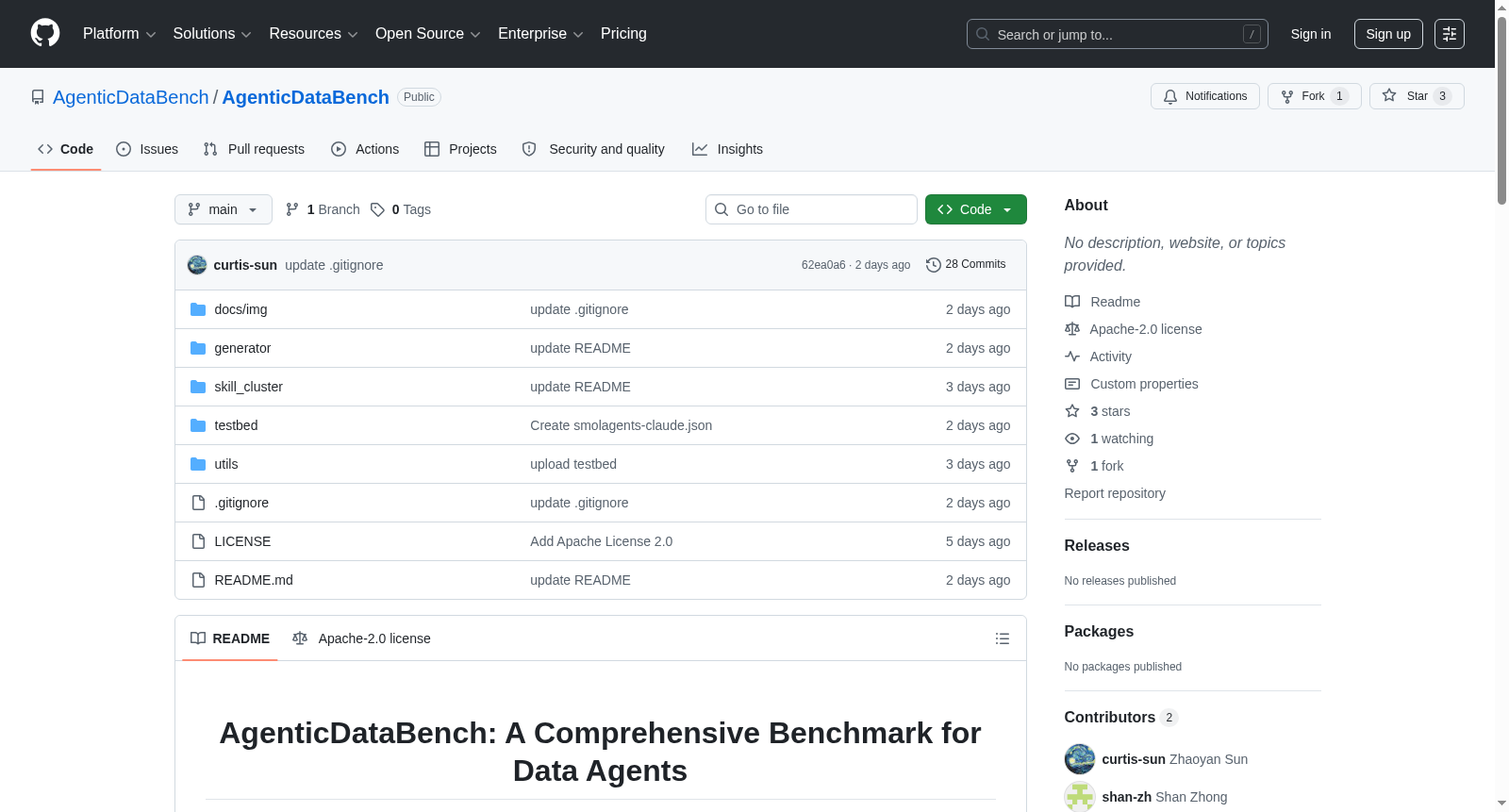
Task: Expand the Solutions menu
Action: (212, 34)
